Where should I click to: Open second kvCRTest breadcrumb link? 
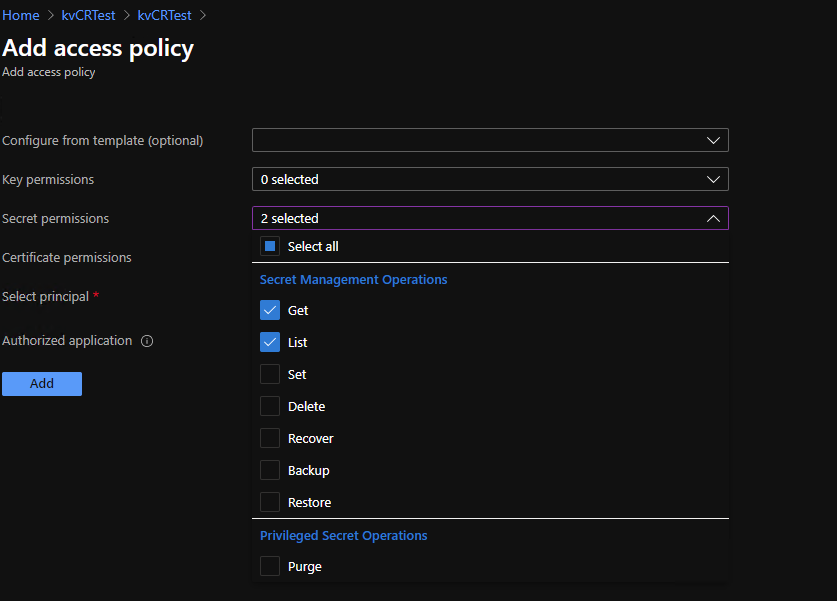(x=164, y=15)
